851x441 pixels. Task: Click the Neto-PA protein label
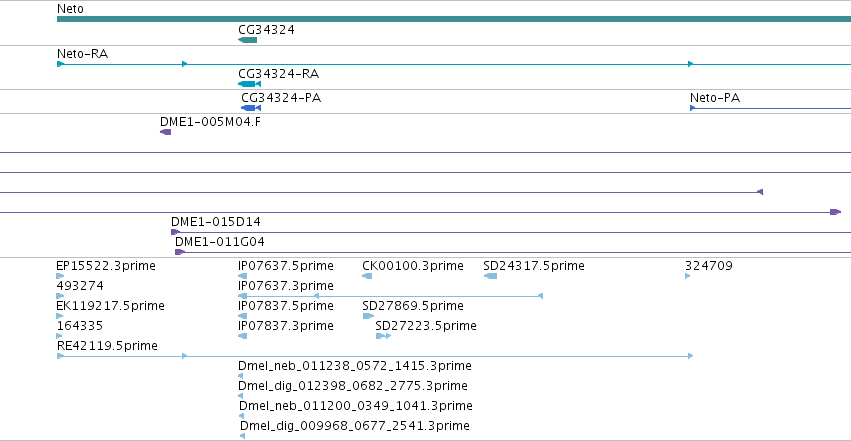[715, 98]
